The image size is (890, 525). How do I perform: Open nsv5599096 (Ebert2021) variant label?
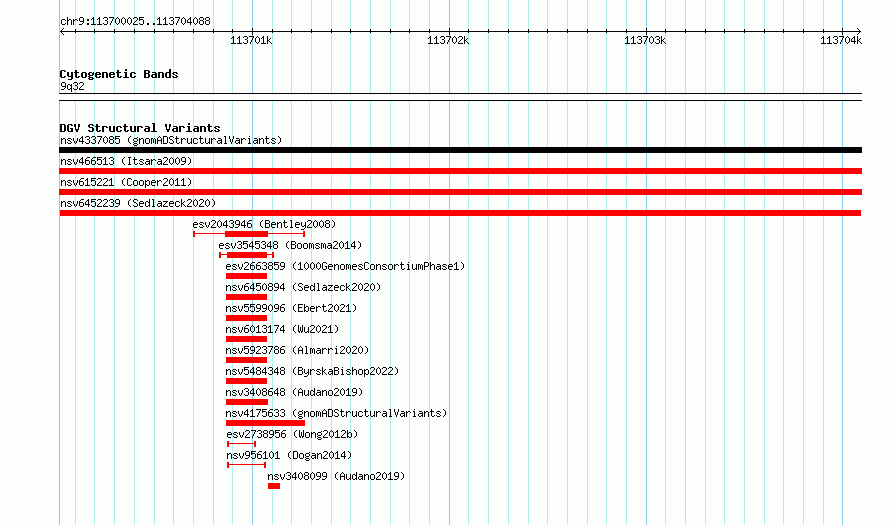pyautogui.click(x=291, y=308)
